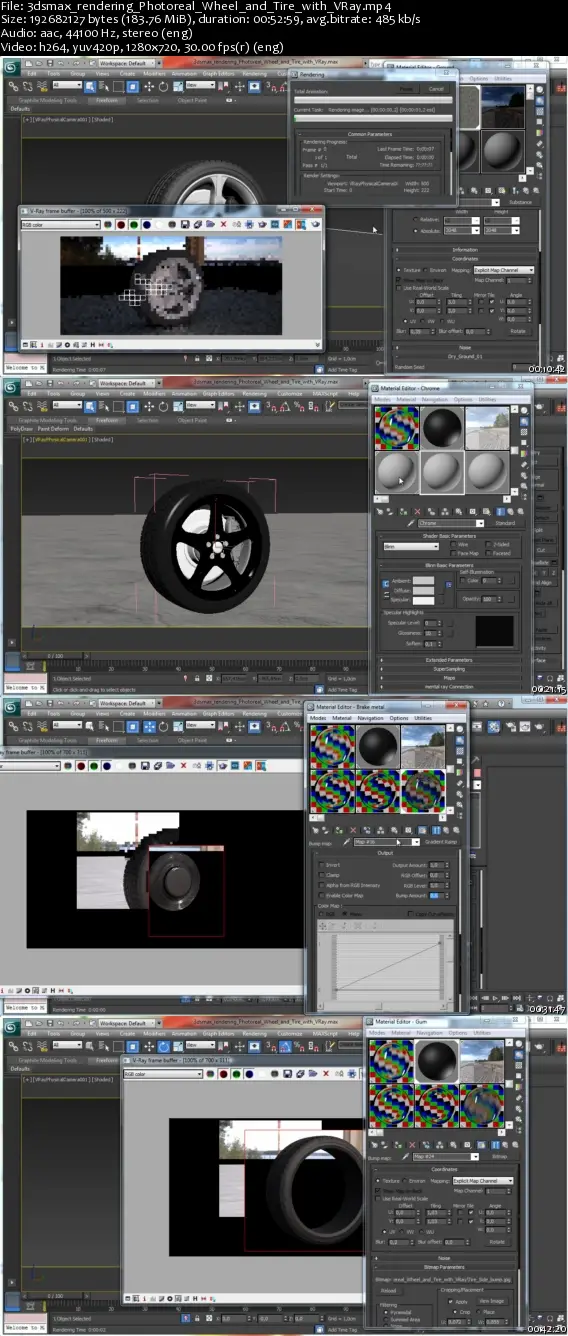
Task: Expand Extended Parameters rollout in Chrome editor
Action: click(449, 660)
